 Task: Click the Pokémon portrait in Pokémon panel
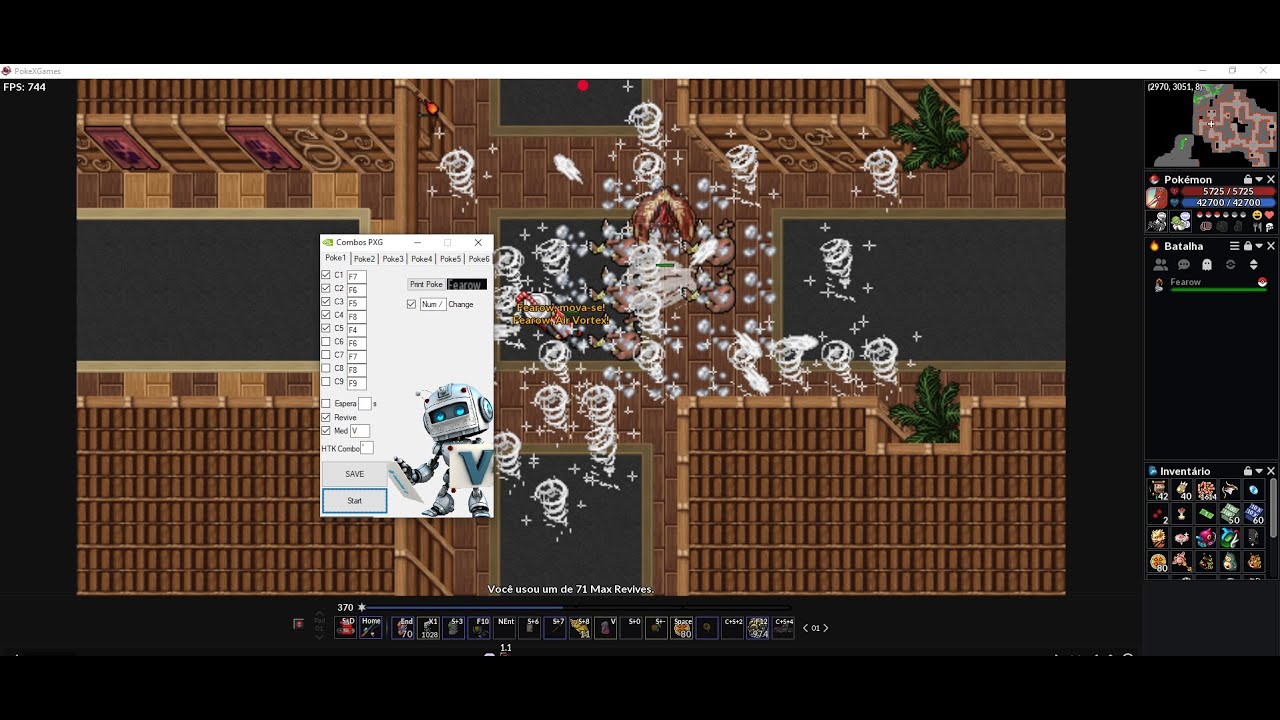1156,197
